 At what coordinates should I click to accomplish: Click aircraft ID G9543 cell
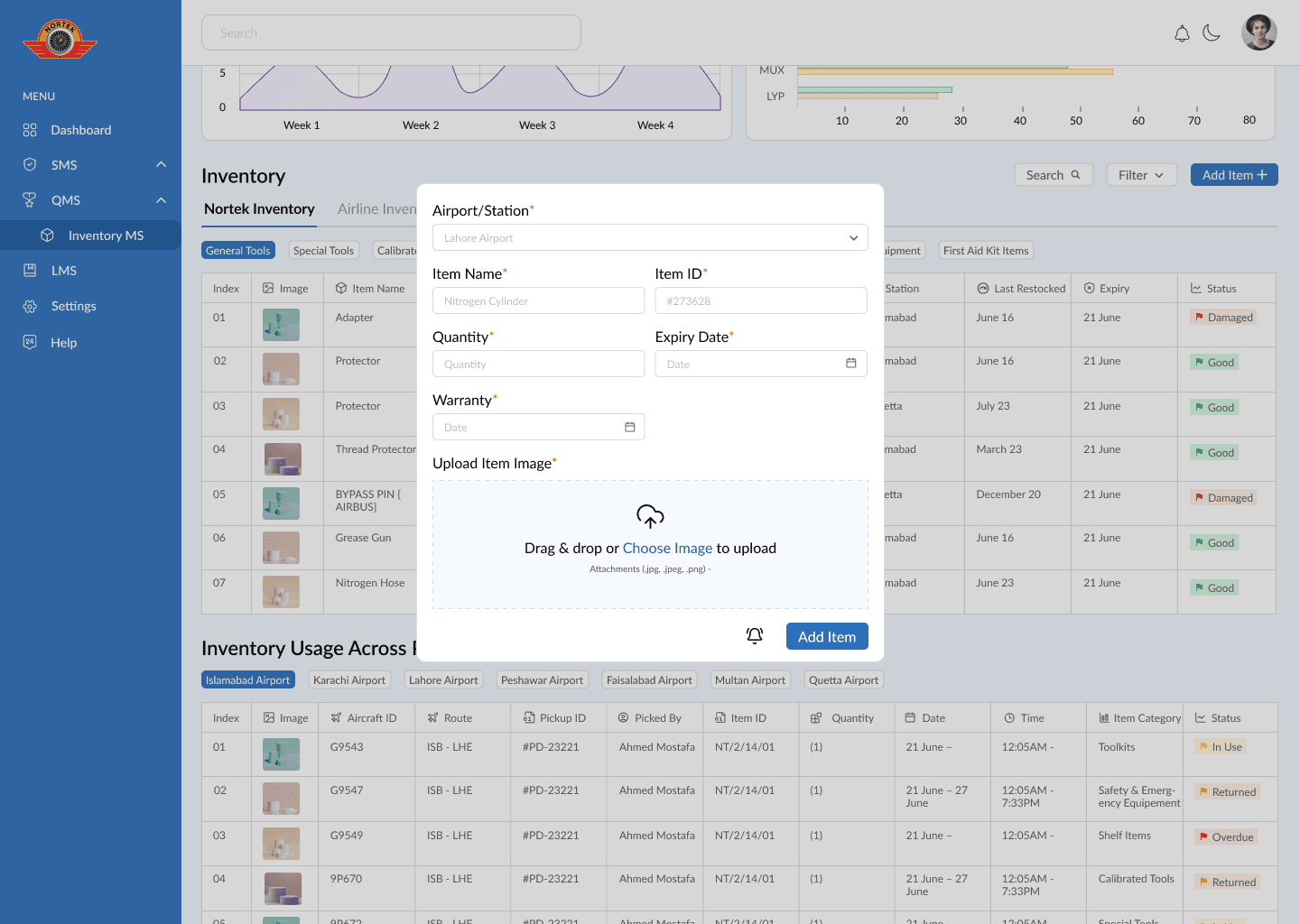click(x=347, y=747)
